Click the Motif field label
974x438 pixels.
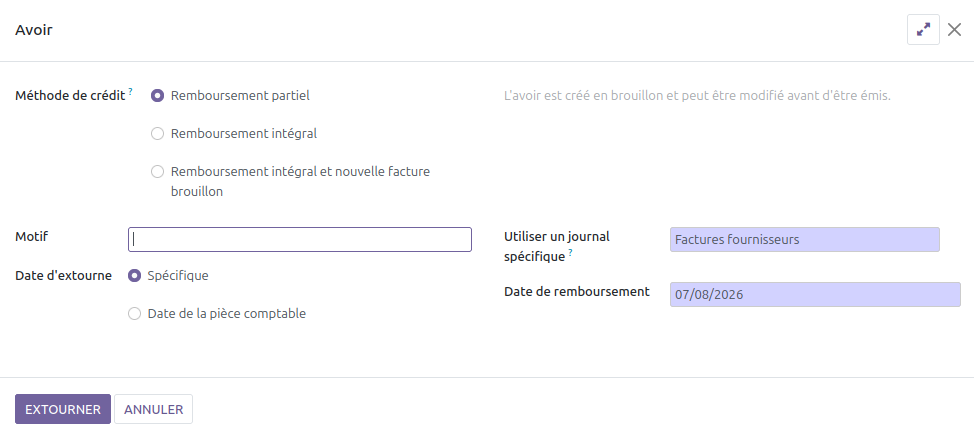[x=32, y=237]
